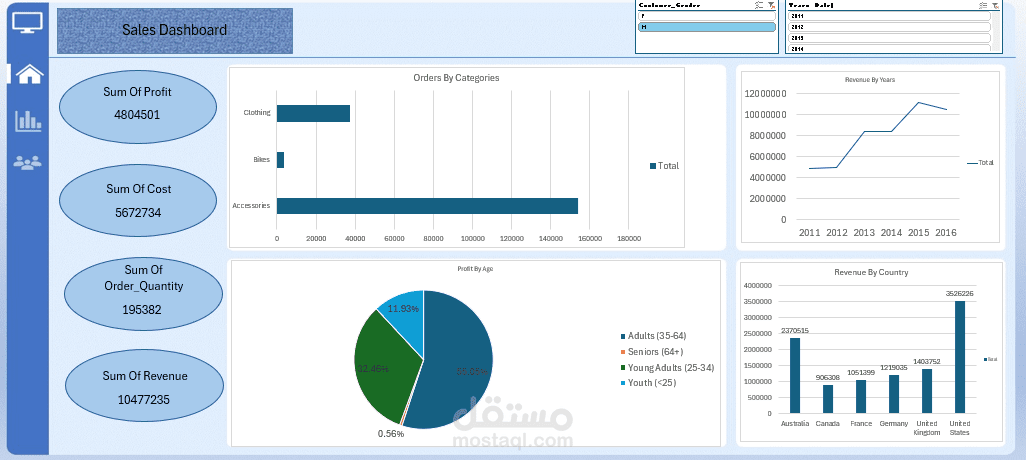The width and height of the screenshot is (1026, 460).
Task: Select the Sales Dashboard title box
Action: pos(175,31)
